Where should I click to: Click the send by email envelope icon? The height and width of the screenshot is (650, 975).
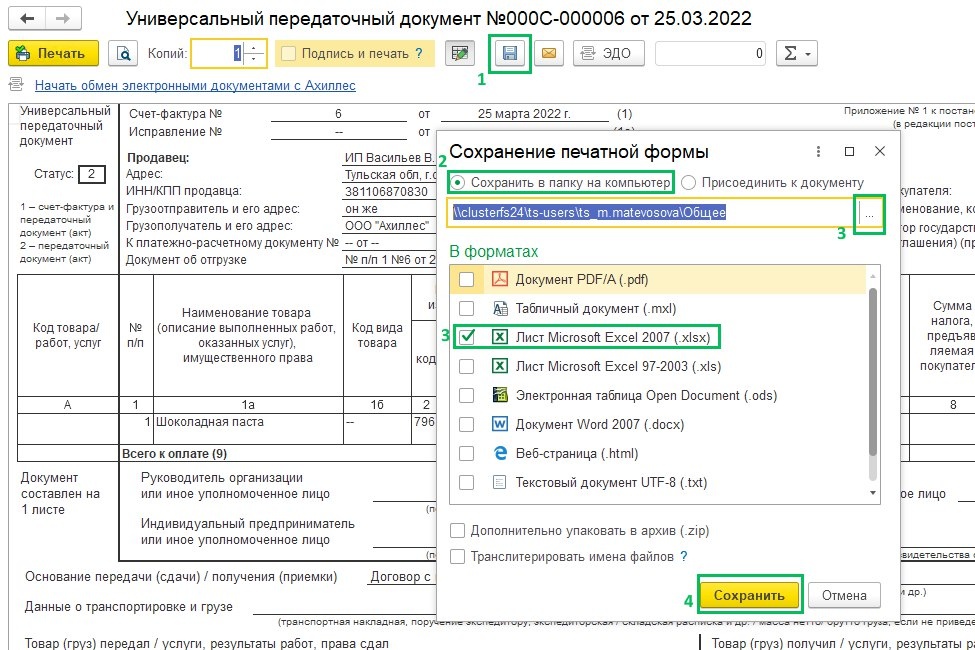[x=548, y=53]
